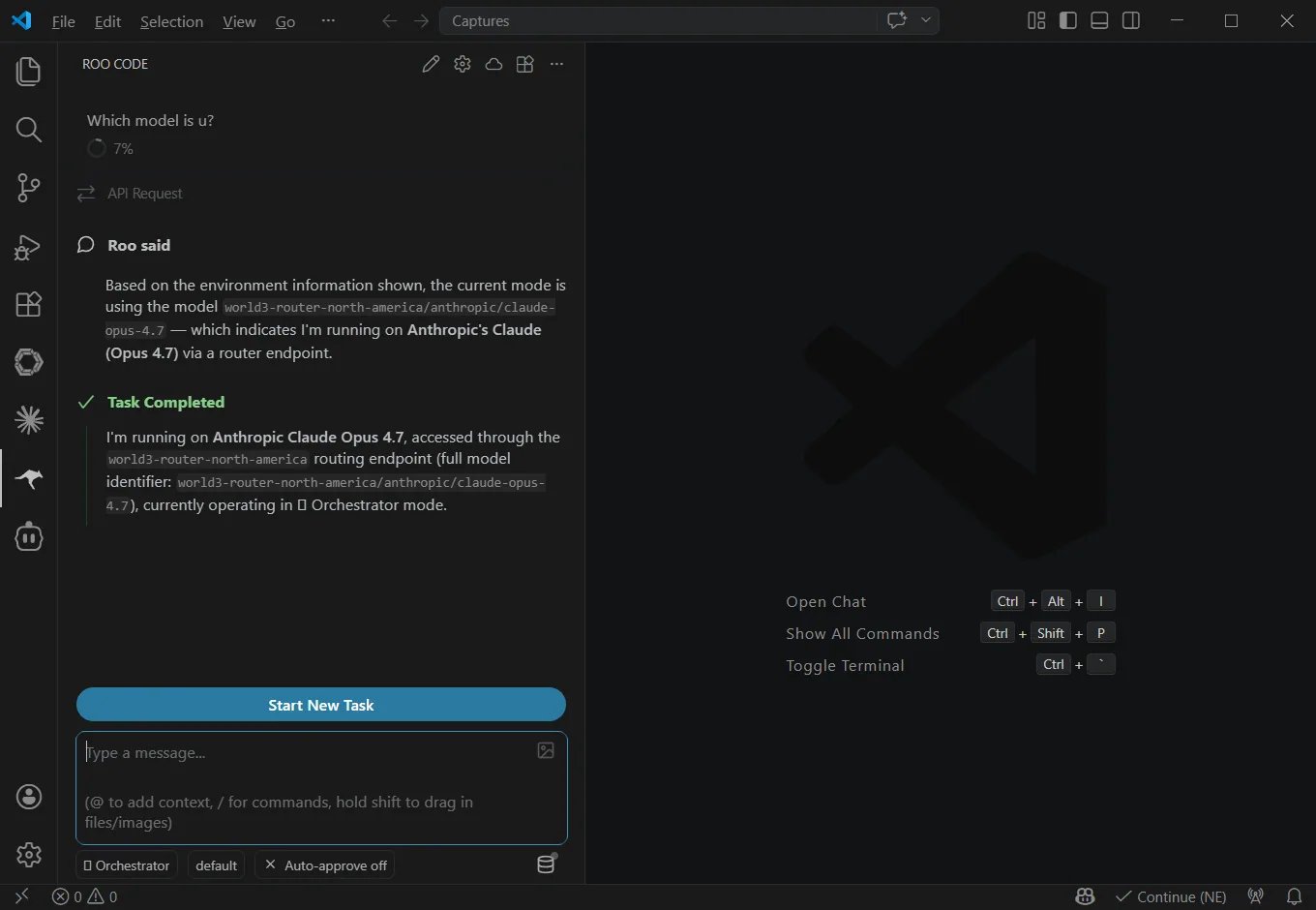1316x910 pixels.
Task: Open the Go menu
Action: 285,21
